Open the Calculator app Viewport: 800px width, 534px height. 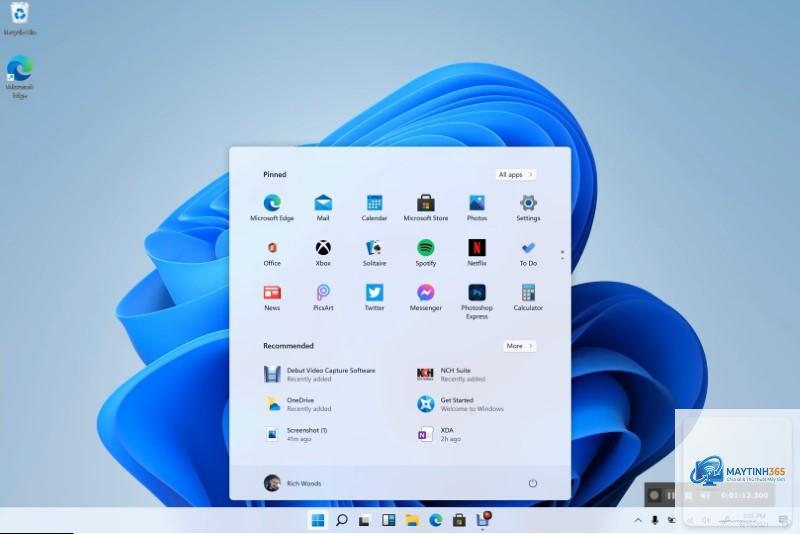(528, 298)
